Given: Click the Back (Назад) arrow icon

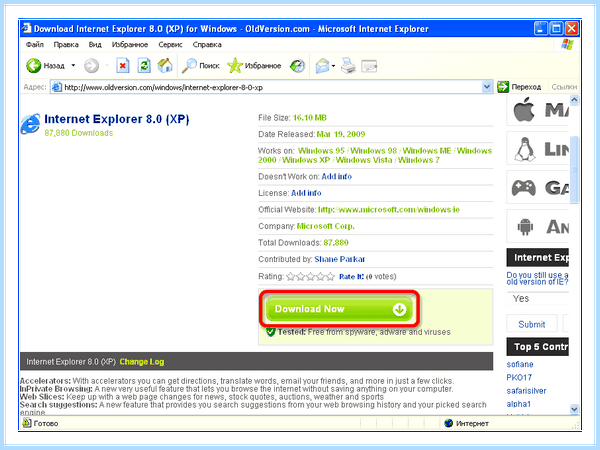Looking at the screenshot, I should [x=34, y=66].
